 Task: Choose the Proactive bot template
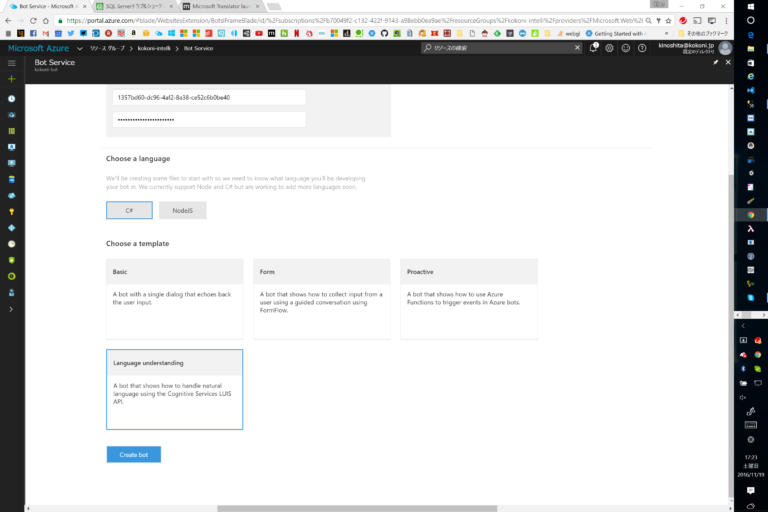pos(469,299)
